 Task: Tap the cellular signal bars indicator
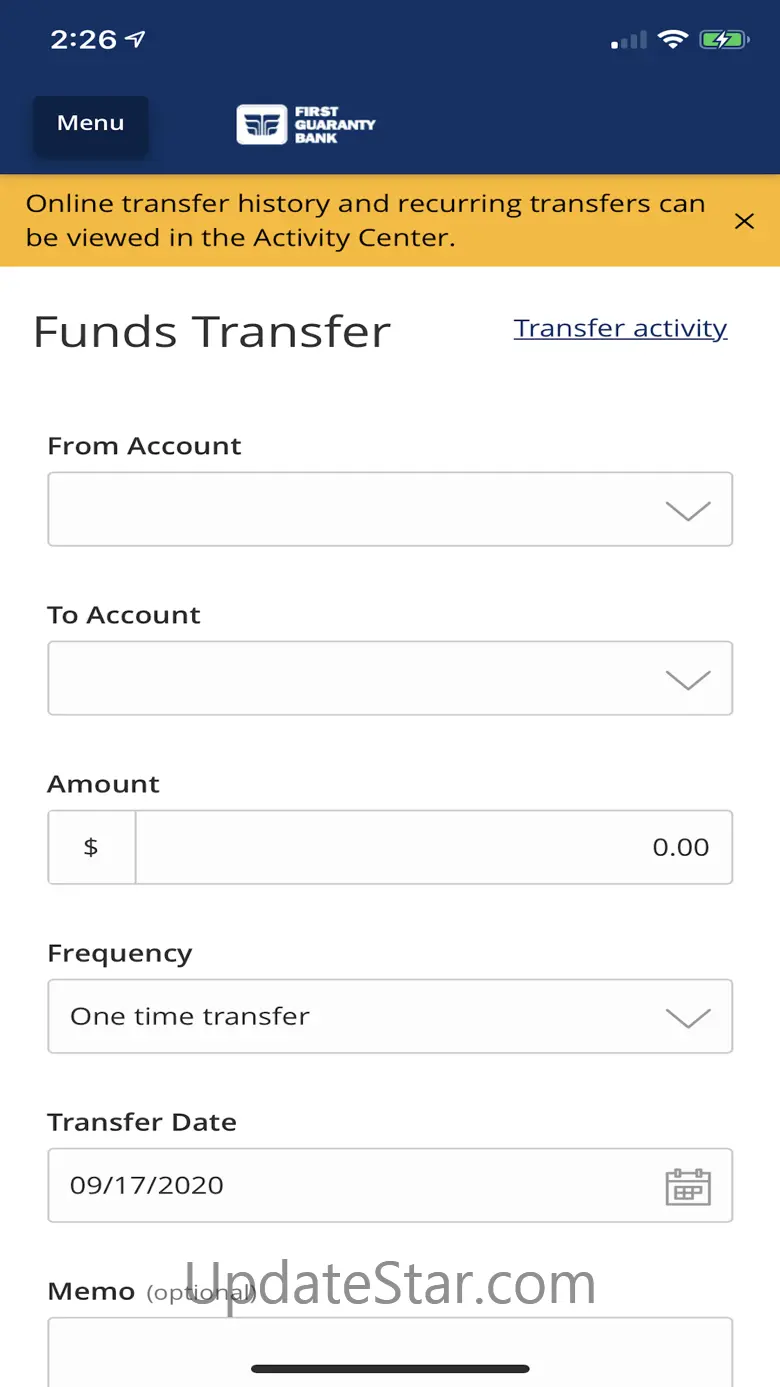pos(629,41)
